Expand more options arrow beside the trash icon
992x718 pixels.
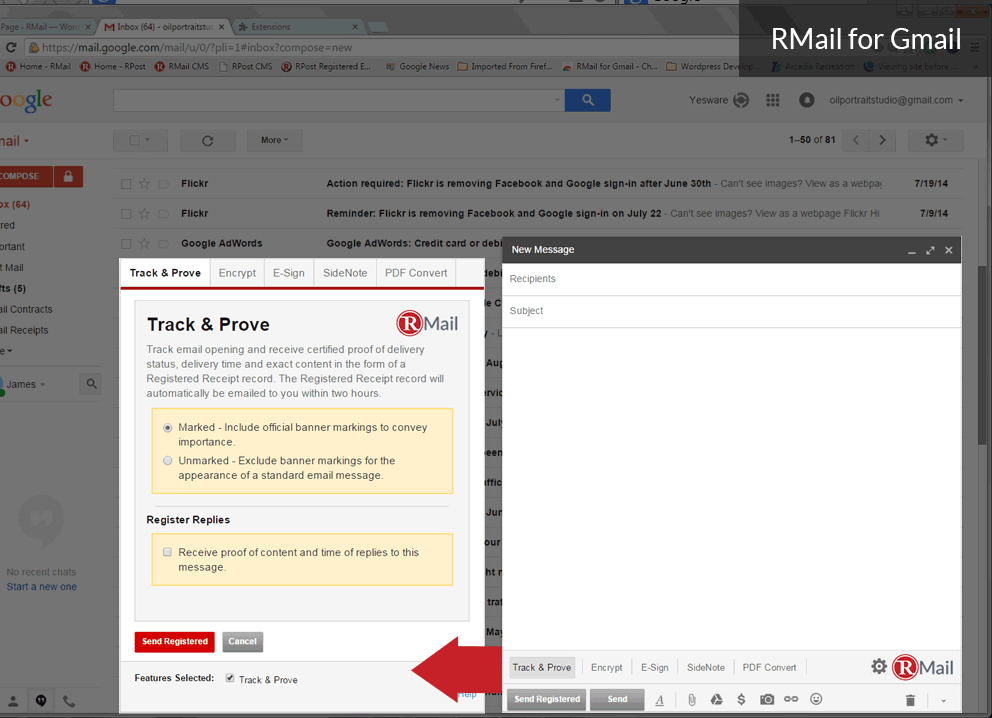943,700
